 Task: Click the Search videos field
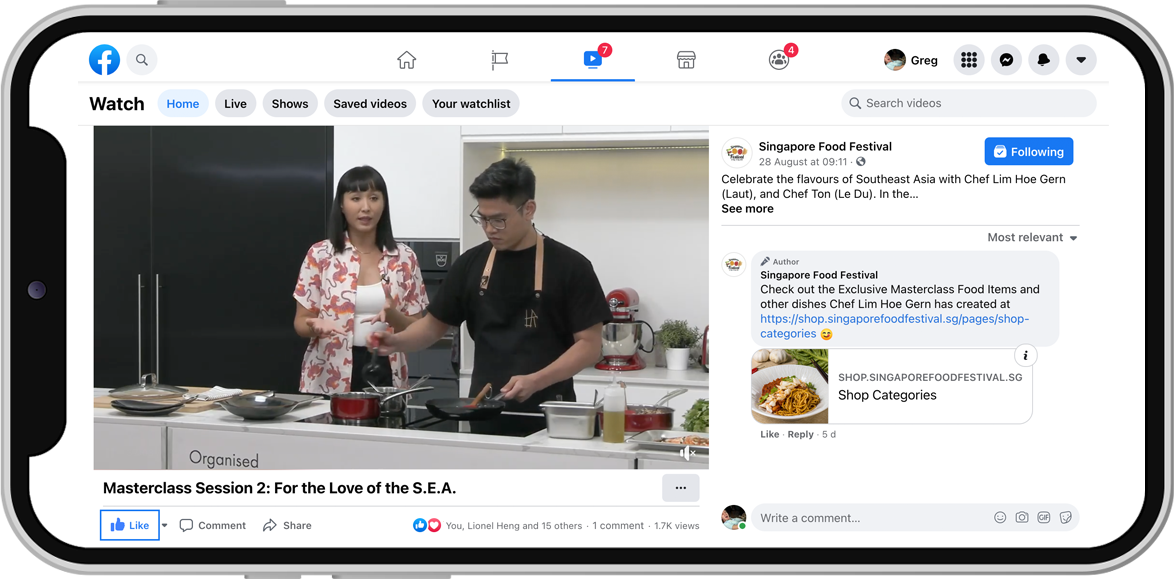click(x=969, y=103)
